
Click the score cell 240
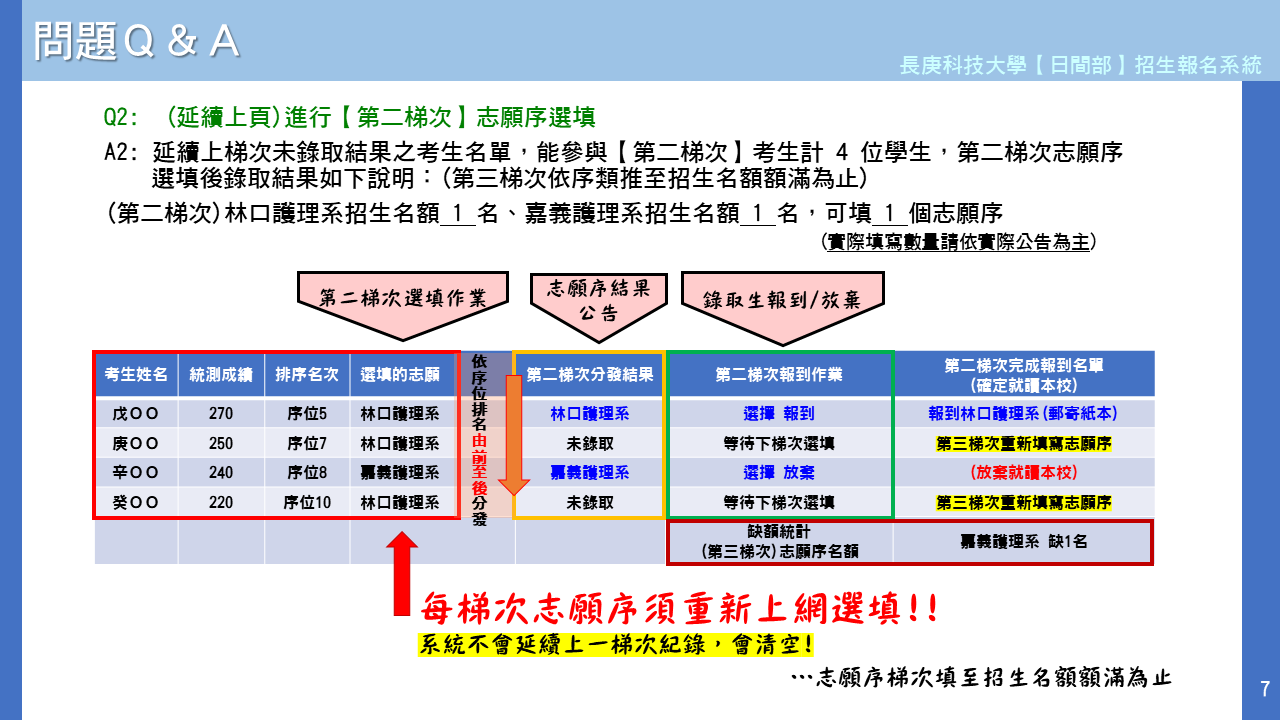pyautogui.click(x=221, y=472)
